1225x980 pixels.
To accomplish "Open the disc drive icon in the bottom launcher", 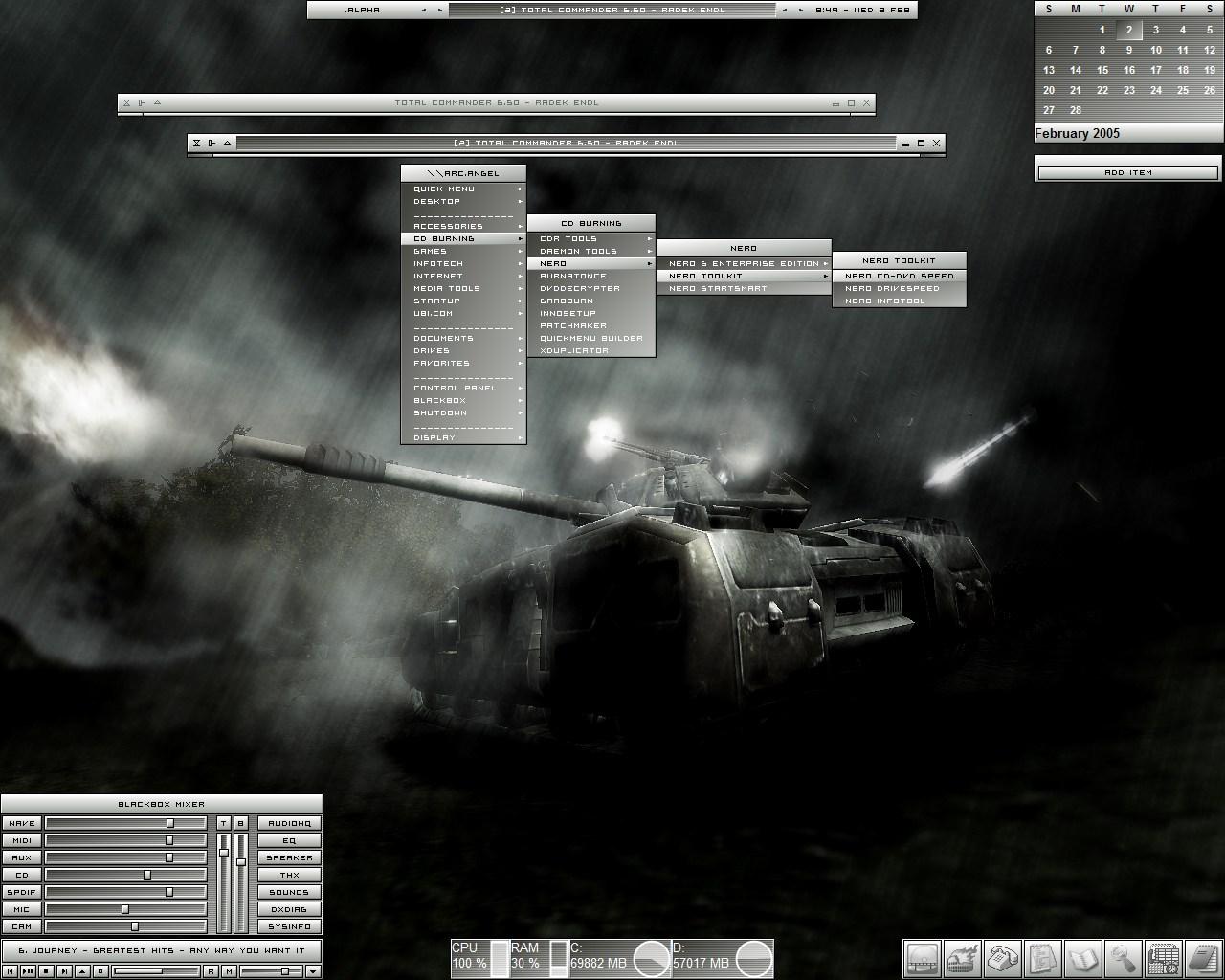I will [923, 958].
